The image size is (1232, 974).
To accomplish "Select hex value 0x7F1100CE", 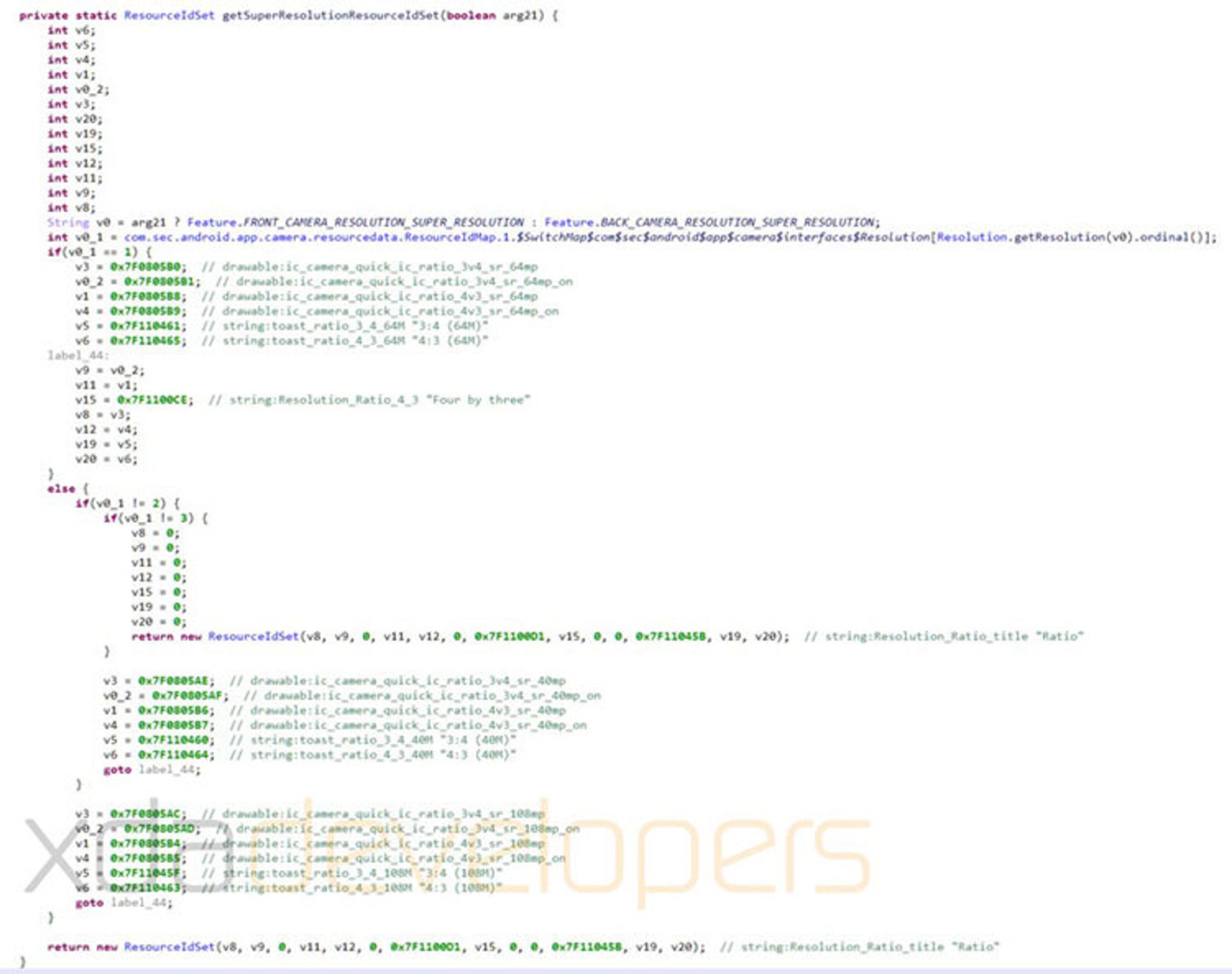I will tap(154, 400).
